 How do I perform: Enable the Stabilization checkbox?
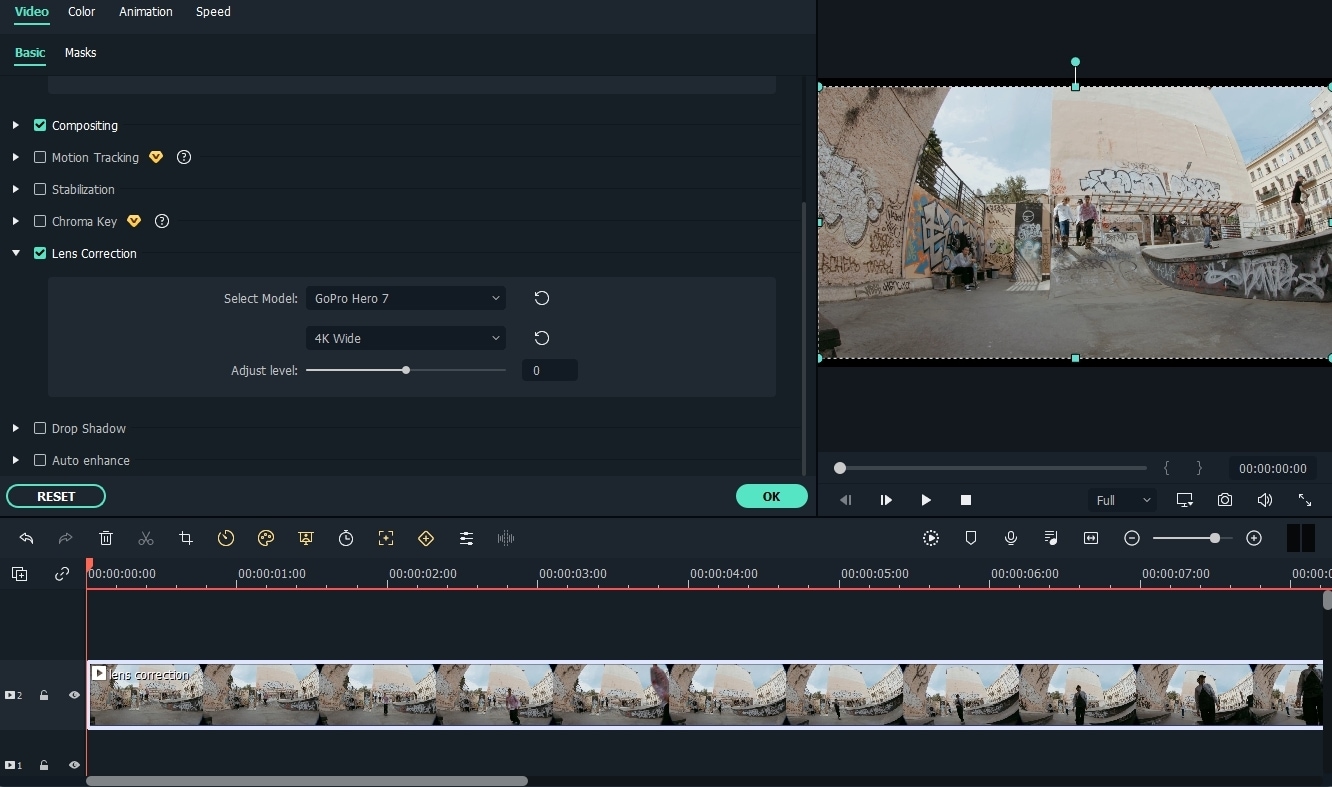[x=40, y=189]
